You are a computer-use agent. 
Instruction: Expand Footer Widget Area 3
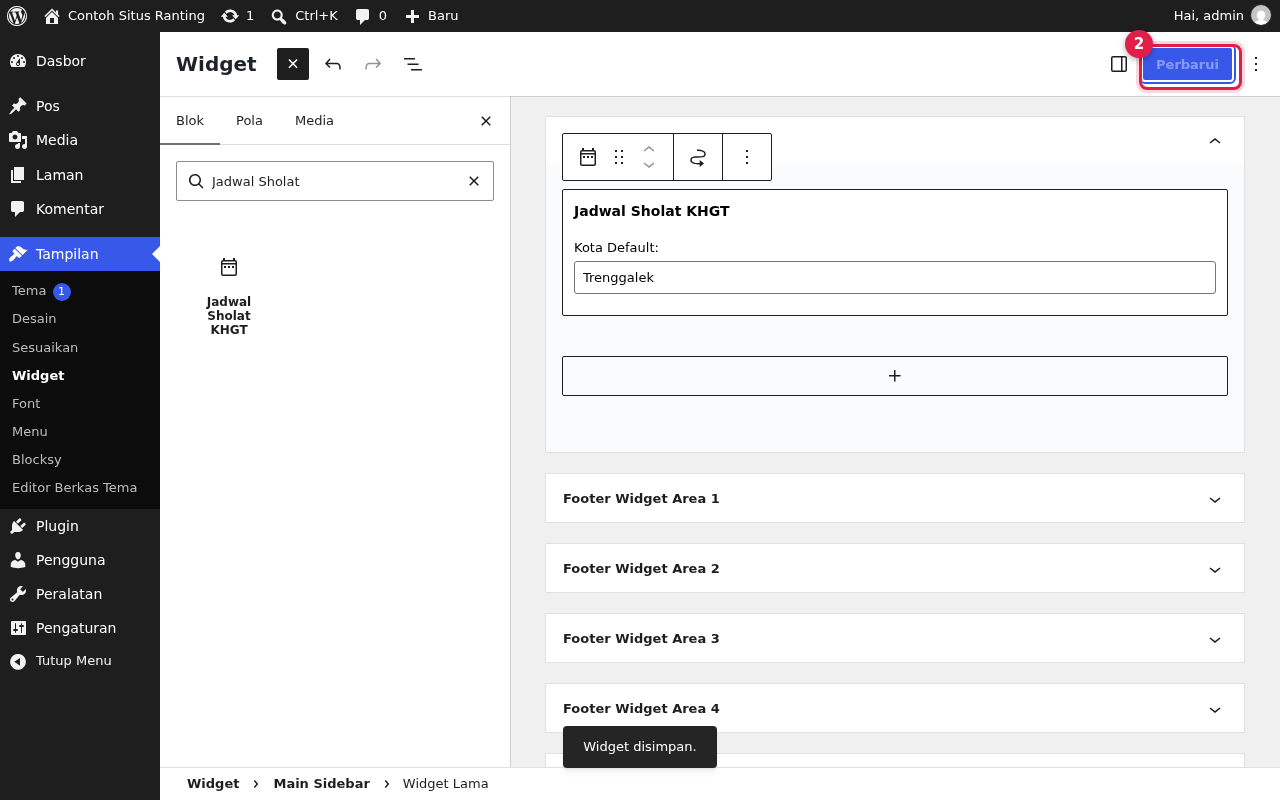[895, 638]
